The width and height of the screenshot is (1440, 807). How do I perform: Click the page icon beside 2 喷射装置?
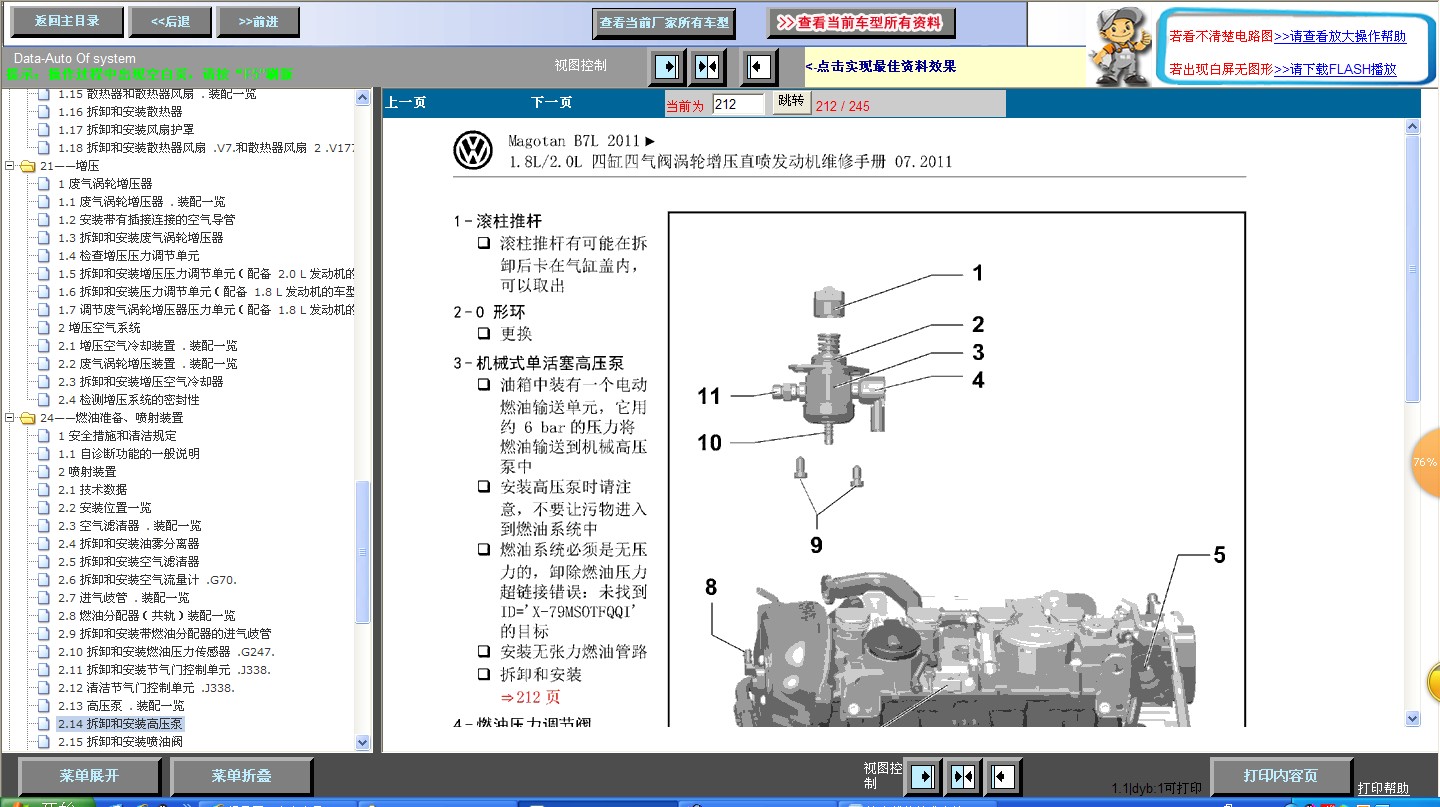coord(43,472)
